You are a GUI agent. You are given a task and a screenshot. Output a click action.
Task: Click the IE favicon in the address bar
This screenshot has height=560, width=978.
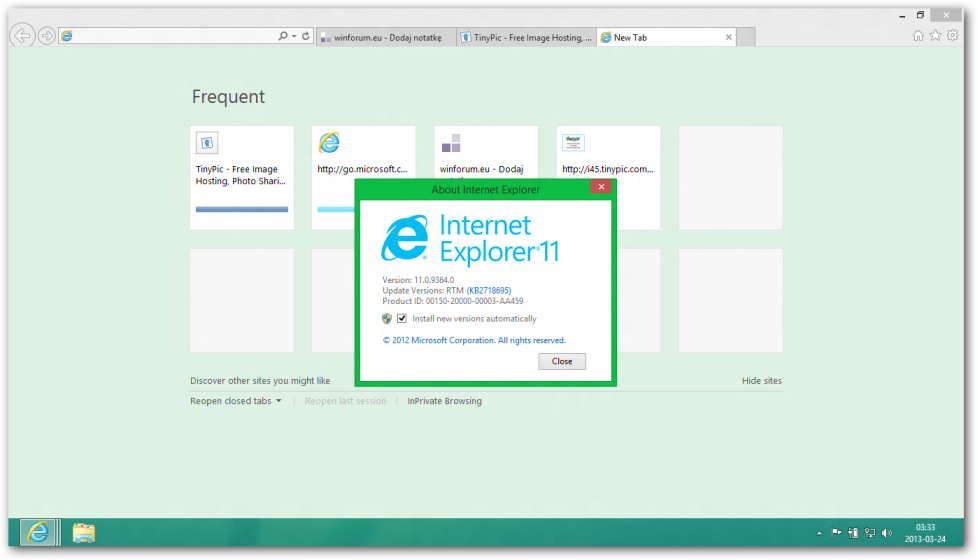click(x=67, y=36)
